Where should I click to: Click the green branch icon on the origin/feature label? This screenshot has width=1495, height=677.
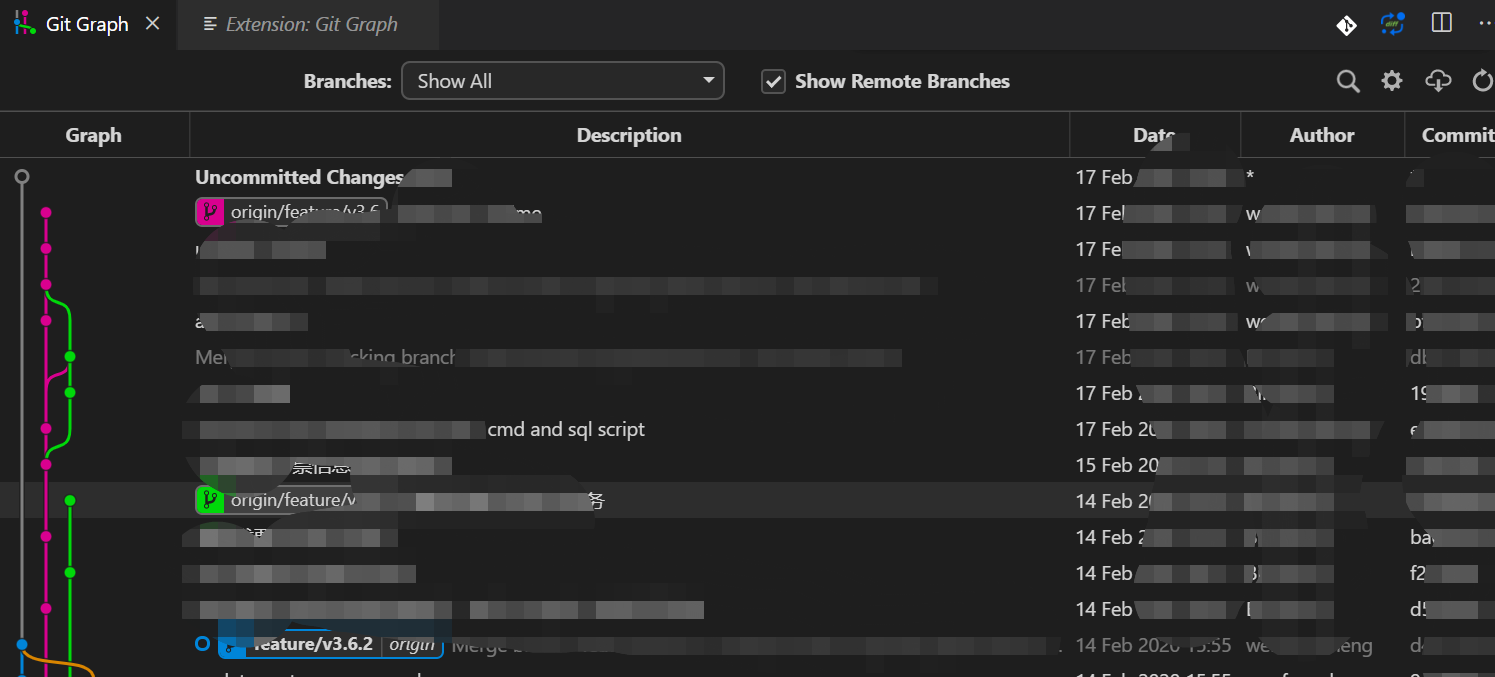point(209,499)
